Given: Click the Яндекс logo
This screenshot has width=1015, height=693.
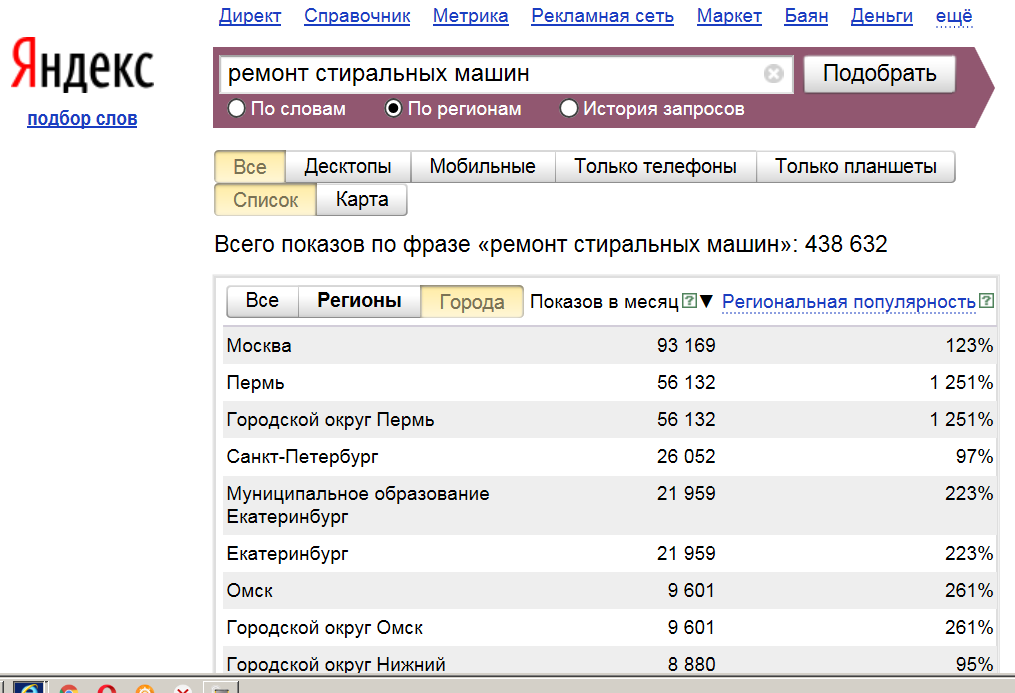Looking at the screenshot, I should pos(82,69).
